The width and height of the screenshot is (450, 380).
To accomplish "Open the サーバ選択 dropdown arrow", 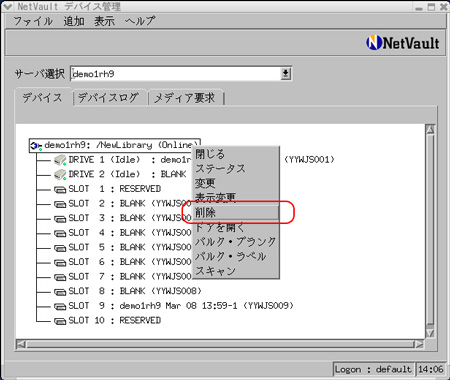I will (285, 74).
